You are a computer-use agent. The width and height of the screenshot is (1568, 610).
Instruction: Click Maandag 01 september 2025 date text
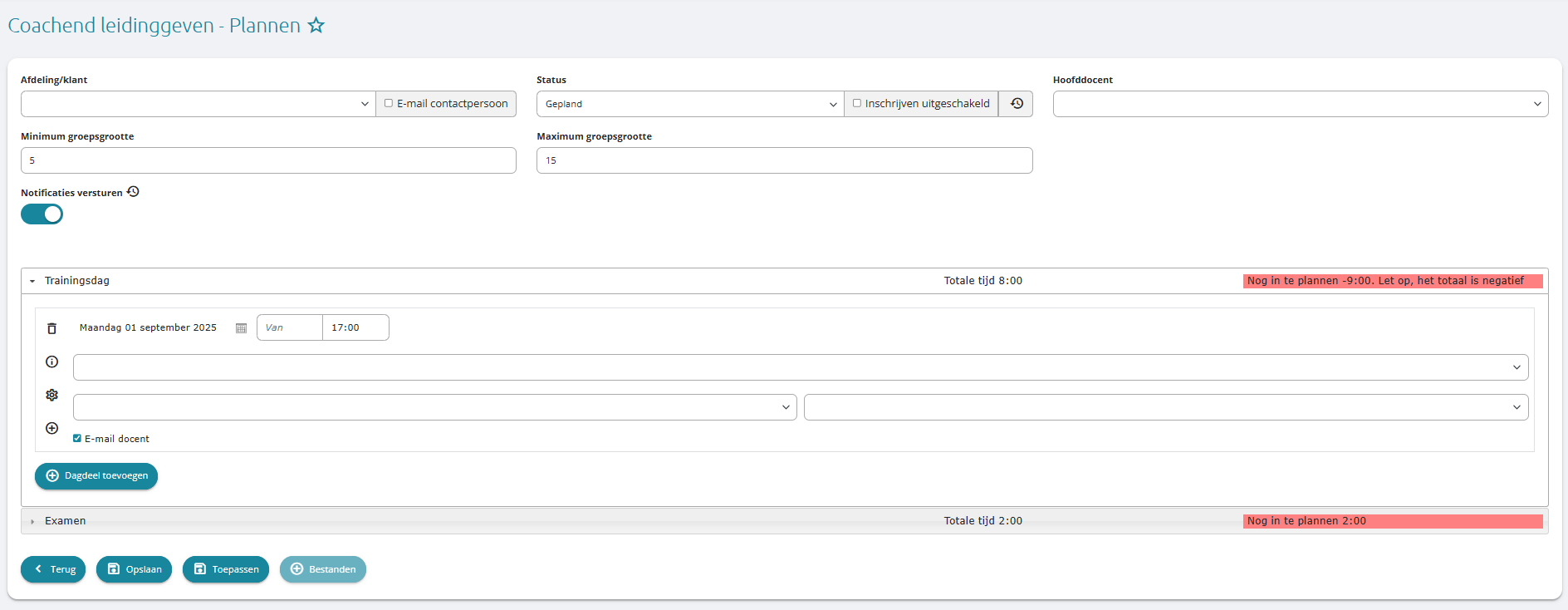(x=148, y=327)
